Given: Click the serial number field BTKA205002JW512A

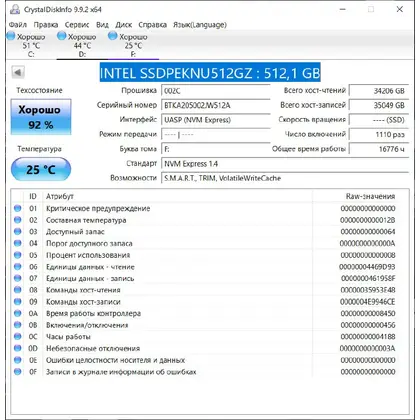Looking at the screenshot, I should 215,105.
